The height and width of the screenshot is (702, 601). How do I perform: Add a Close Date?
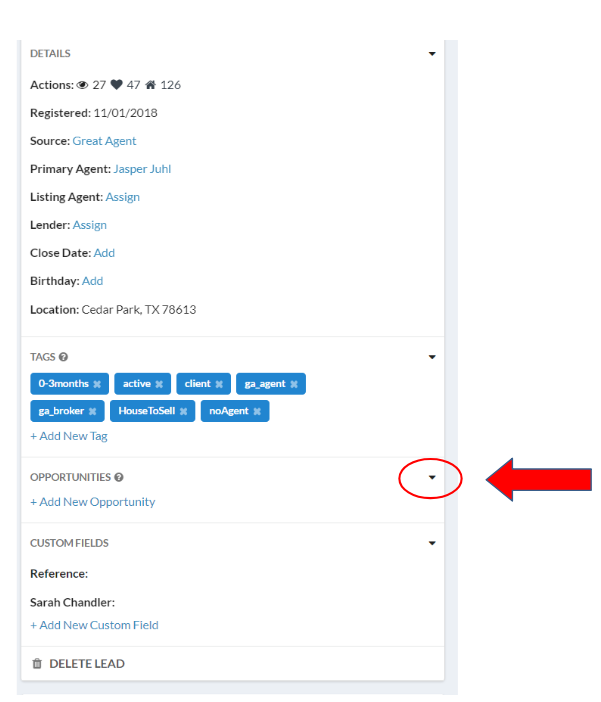point(104,253)
